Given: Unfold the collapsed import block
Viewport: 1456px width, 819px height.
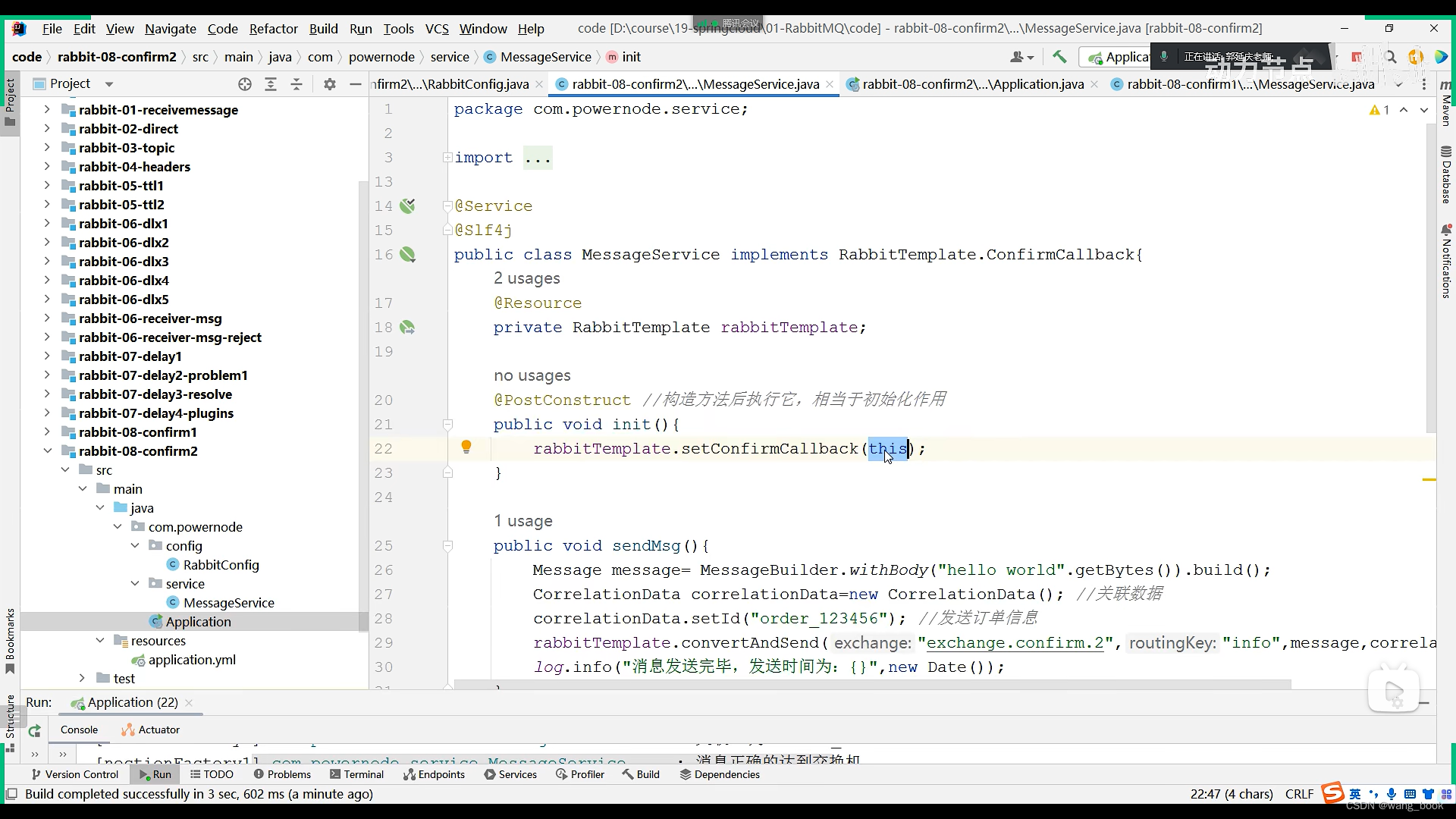Looking at the screenshot, I should click(x=447, y=158).
